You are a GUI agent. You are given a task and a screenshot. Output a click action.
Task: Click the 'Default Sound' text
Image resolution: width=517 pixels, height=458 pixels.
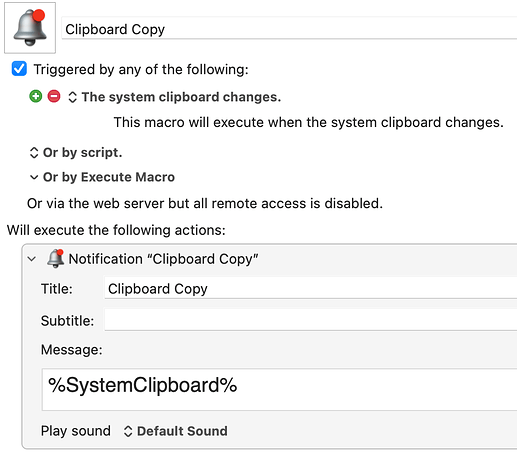(x=182, y=431)
